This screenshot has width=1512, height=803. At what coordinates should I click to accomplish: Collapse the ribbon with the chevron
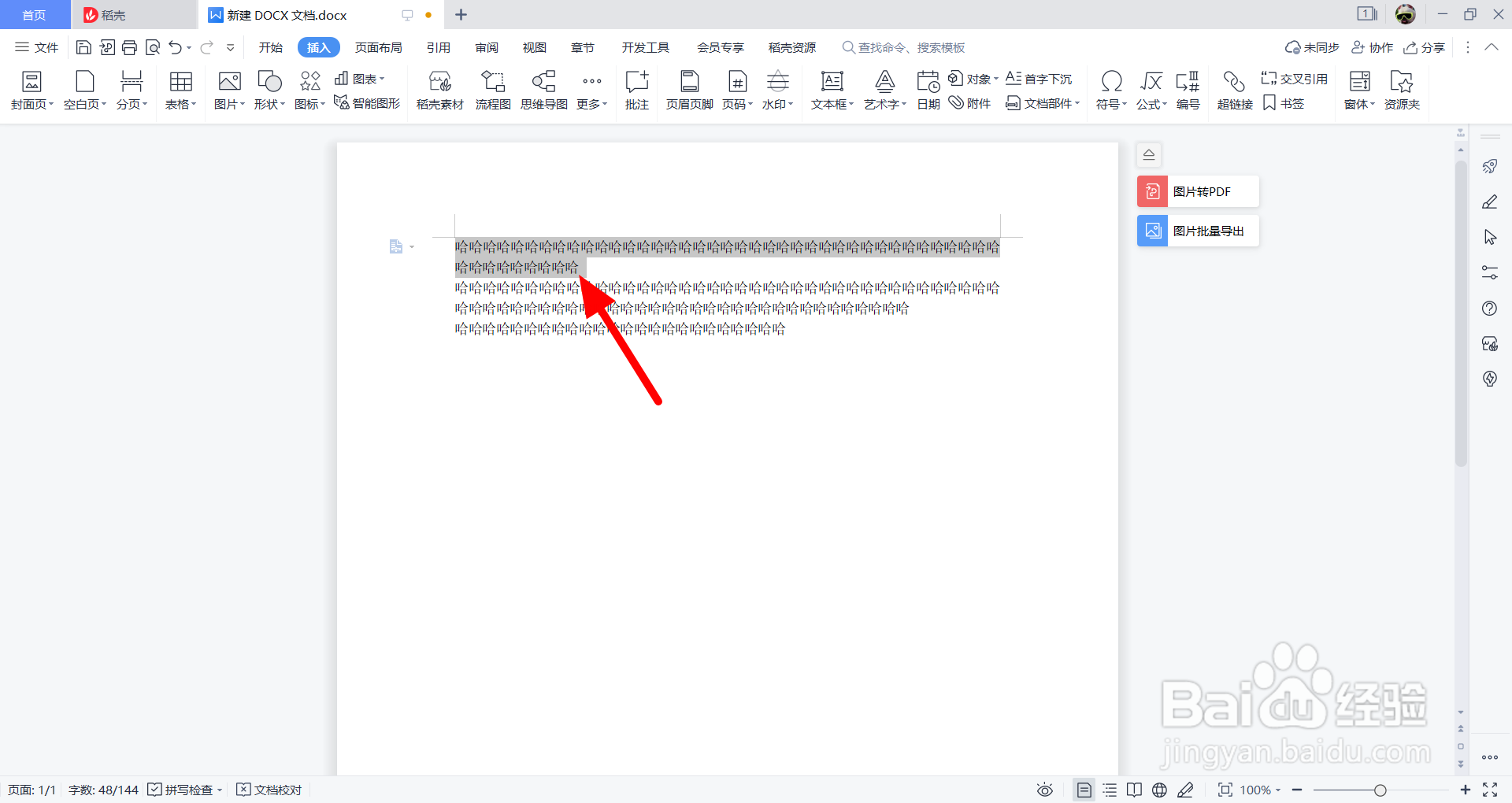[1492, 47]
